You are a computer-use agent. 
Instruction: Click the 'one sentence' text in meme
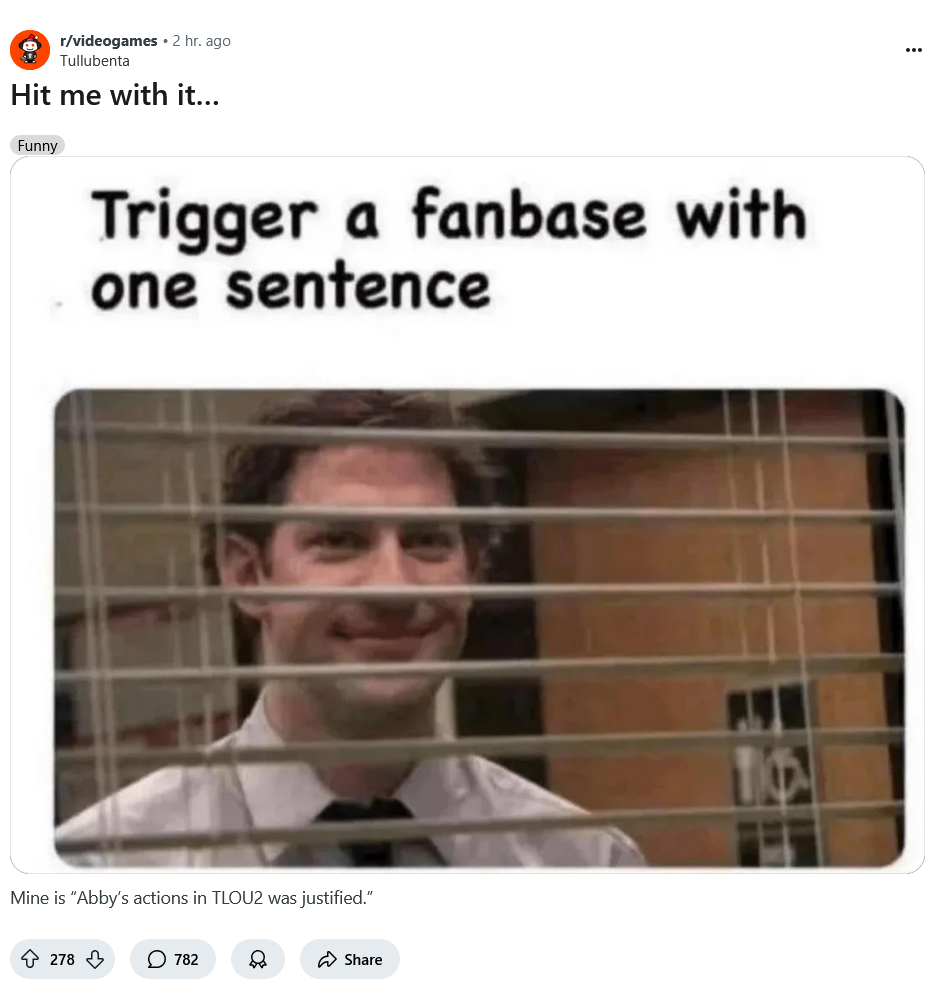[x=290, y=287]
